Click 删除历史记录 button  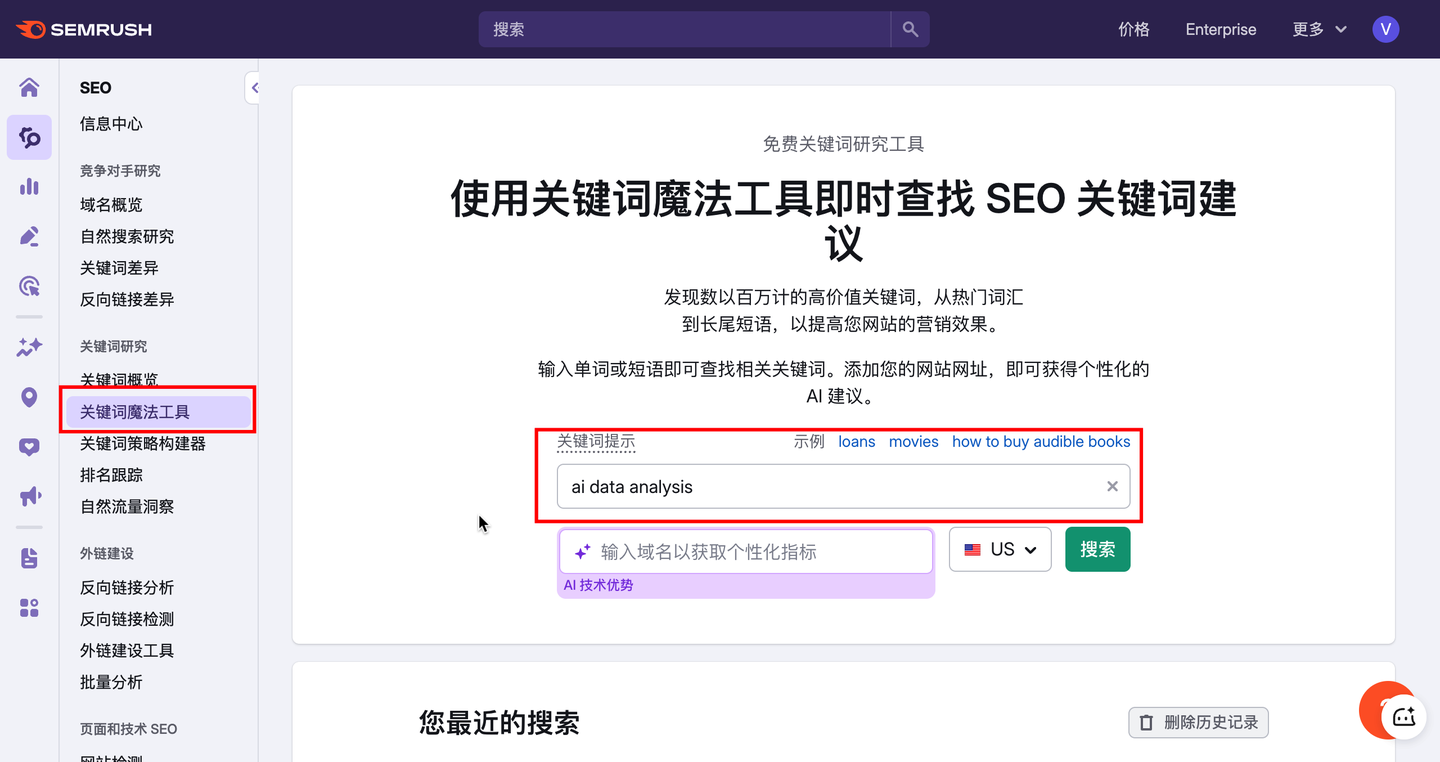[x=1199, y=722]
